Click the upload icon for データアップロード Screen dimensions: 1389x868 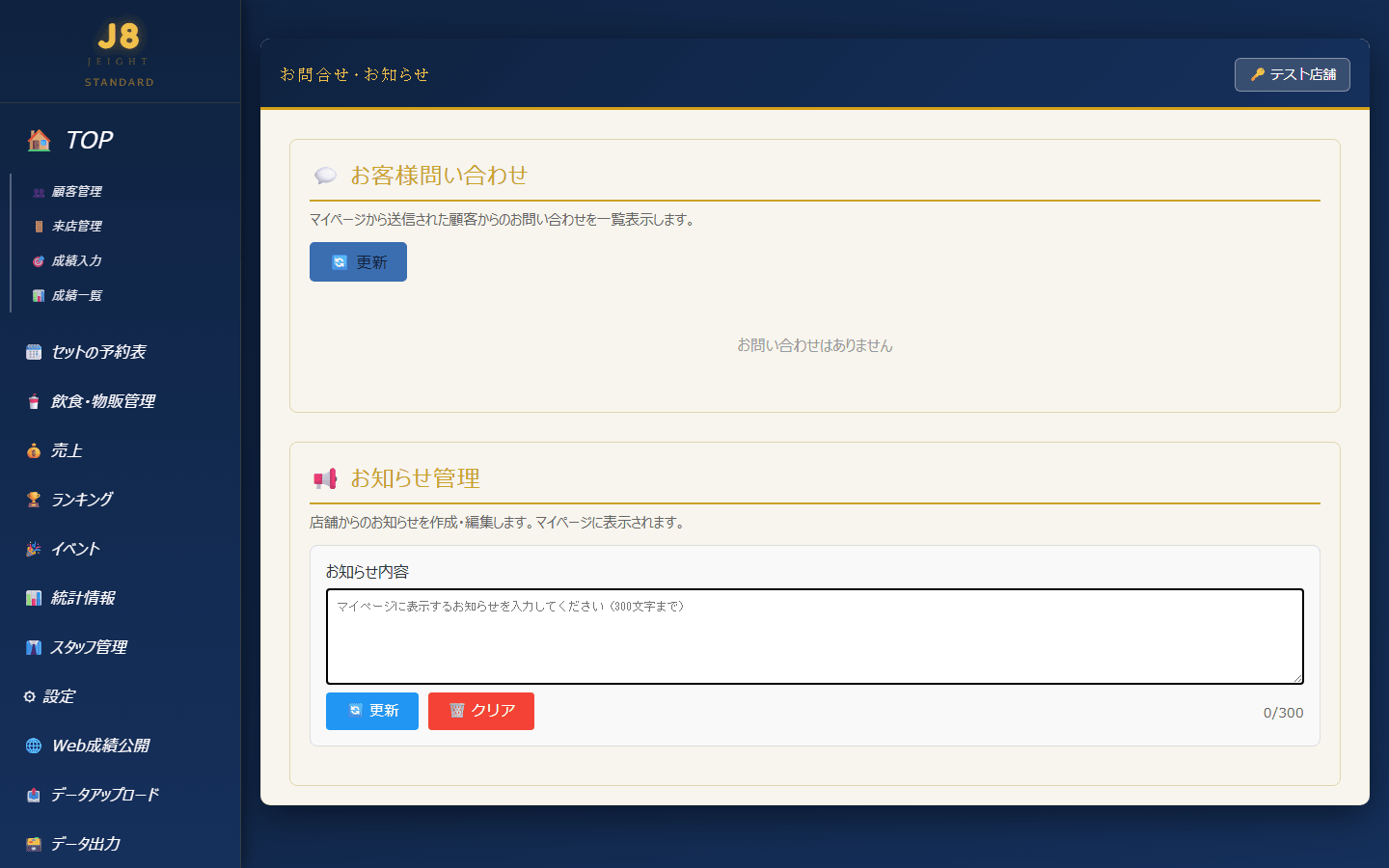(34, 795)
